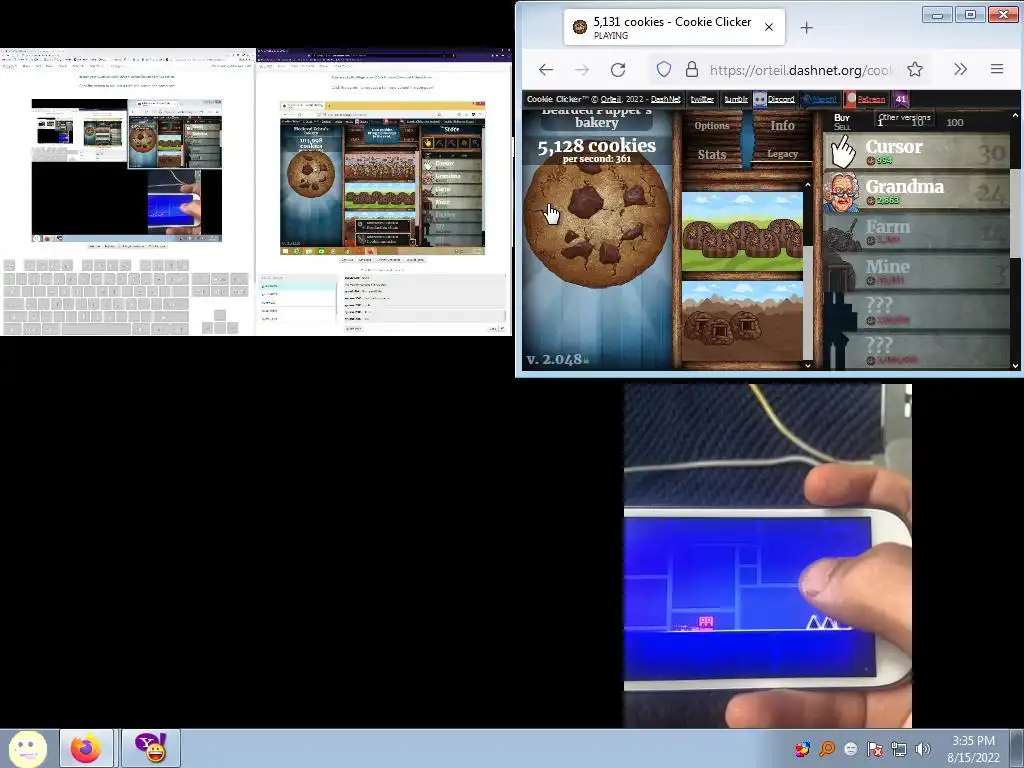1024x768 pixels.
Task: Select the Cookie Clicker browser tab
Action: click(674, 27)
